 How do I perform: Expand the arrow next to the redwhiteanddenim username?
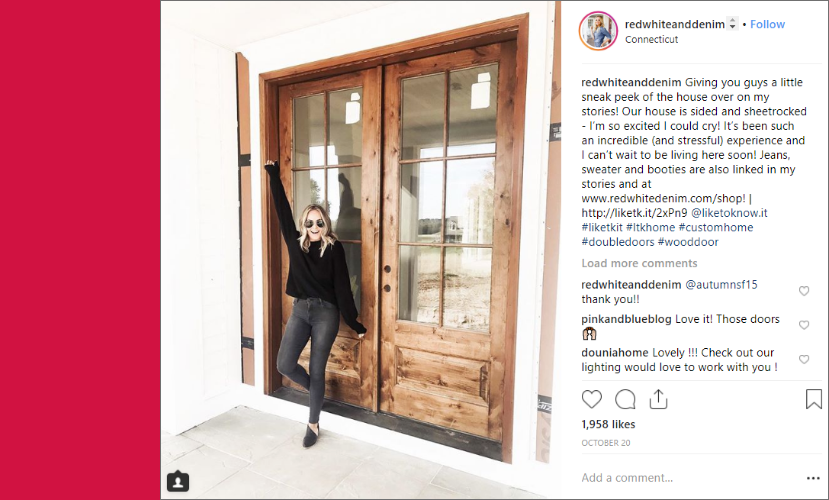[x=732, y=24]
